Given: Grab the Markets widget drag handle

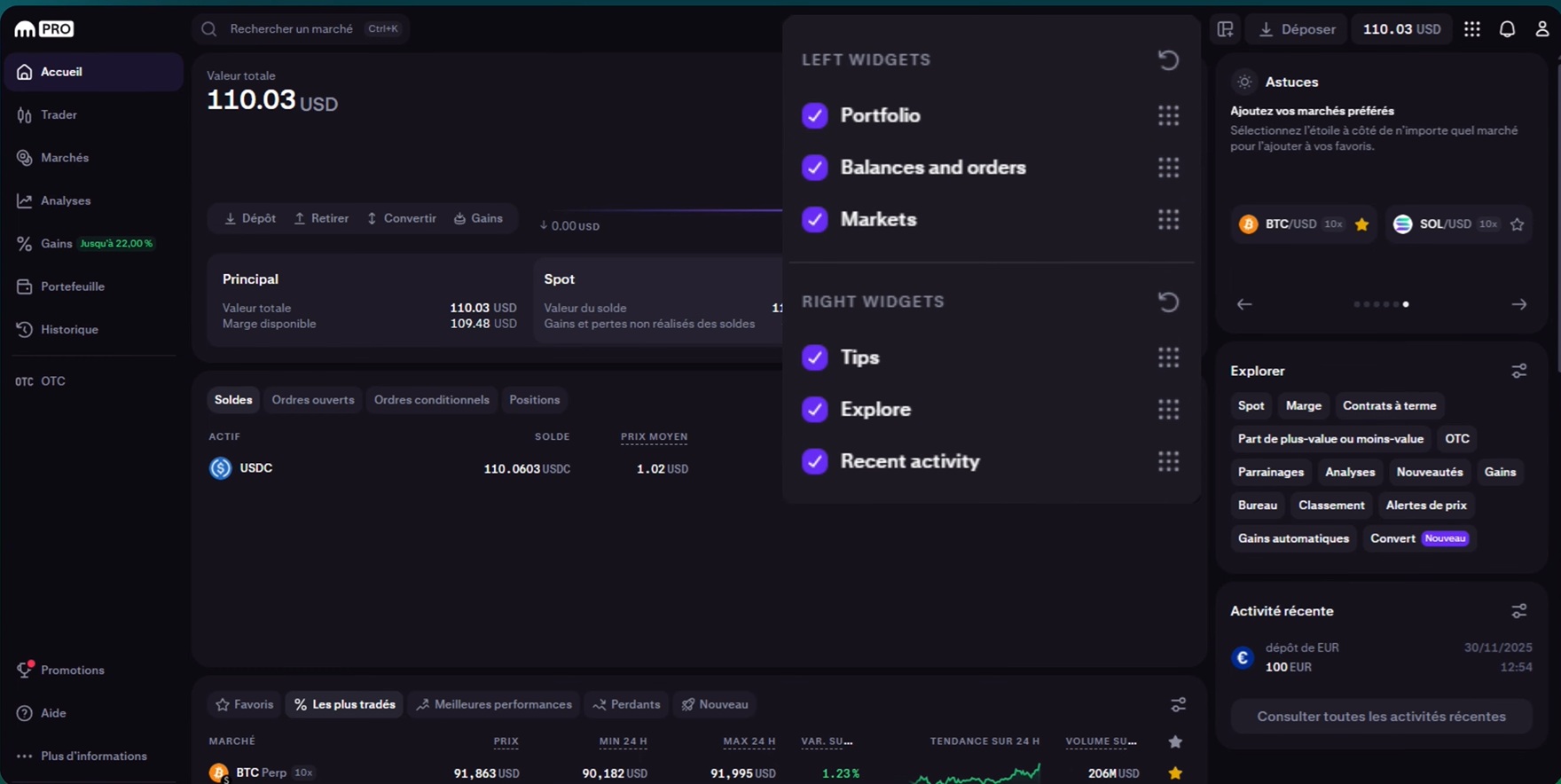Looking at the screenshot, I should point(1168,219).
